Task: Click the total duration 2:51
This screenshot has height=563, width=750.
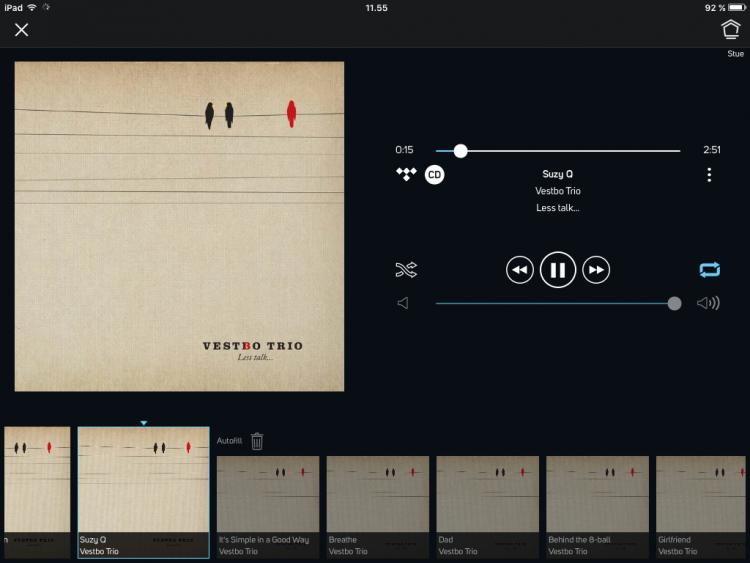Action: (712, 150)
